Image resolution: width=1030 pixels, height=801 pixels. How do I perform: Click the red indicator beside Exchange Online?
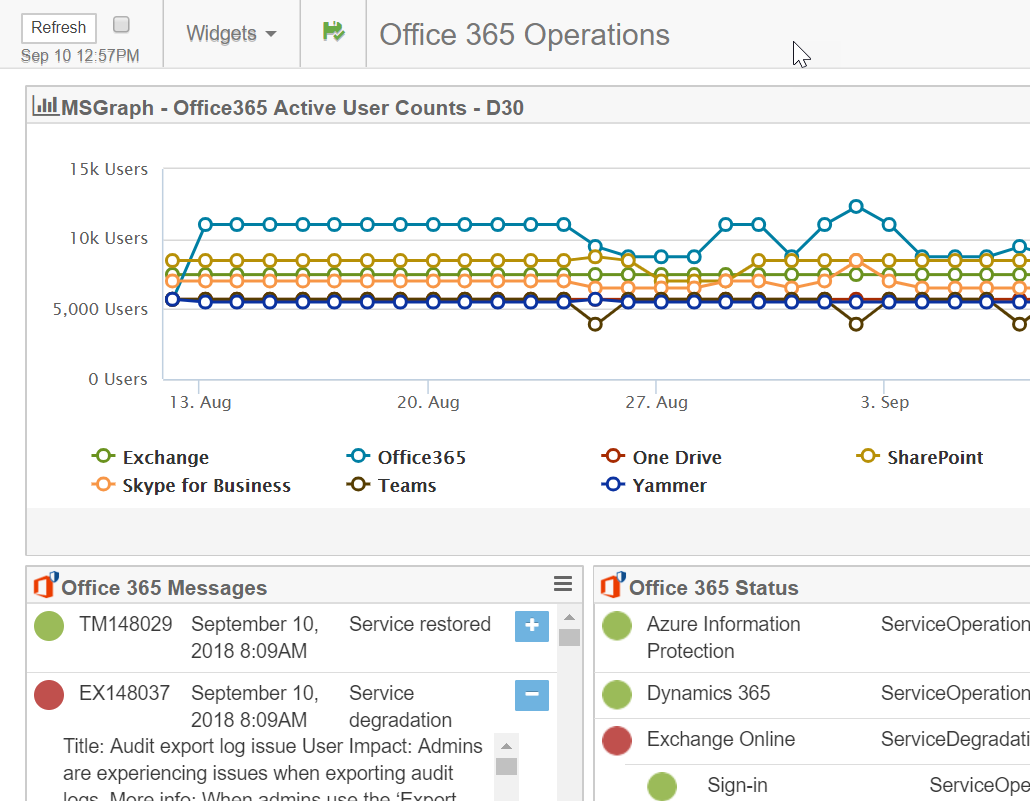[x=617, y=741]
